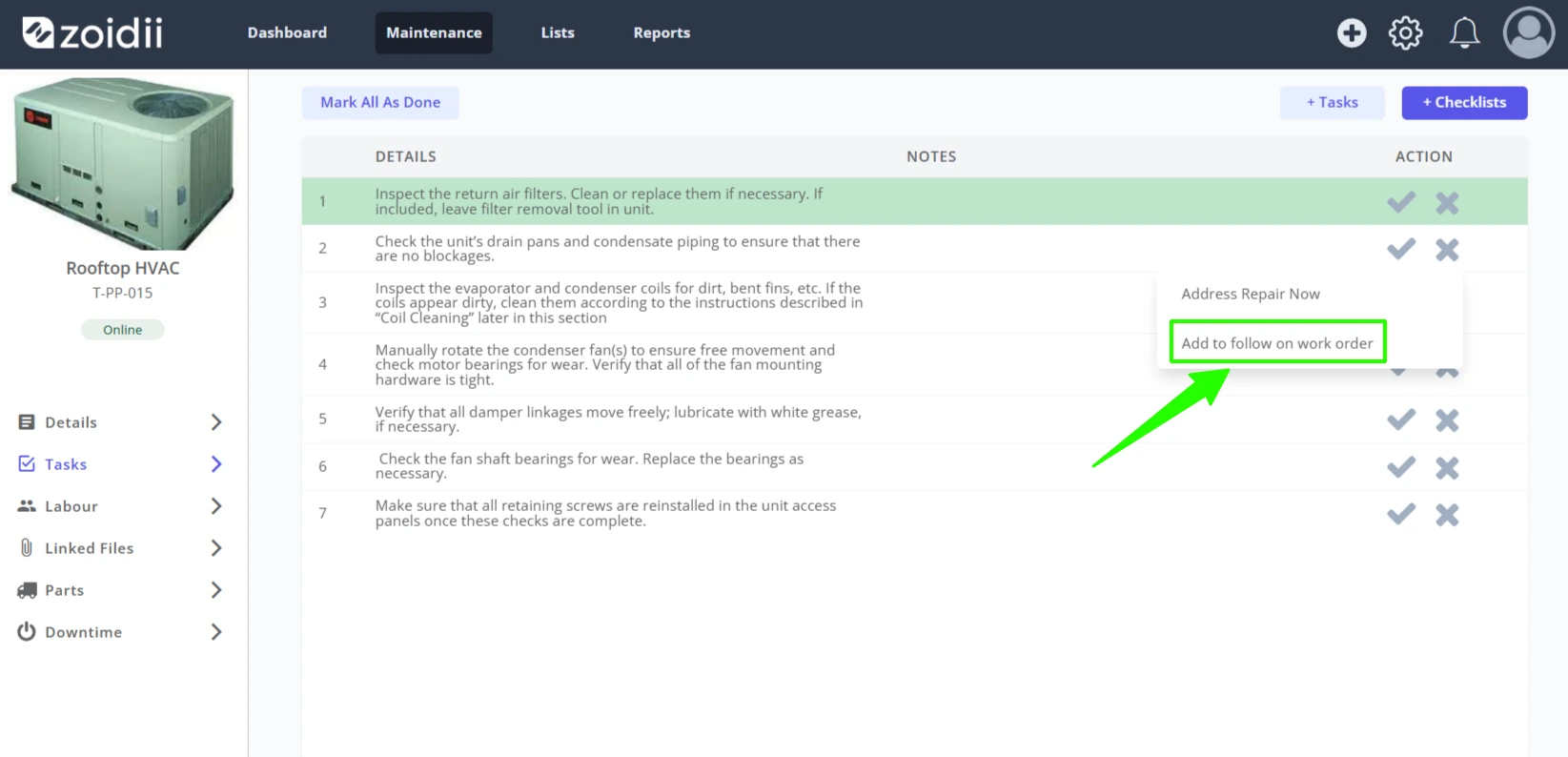Open the user profile avatar
Viewport: 1568px width, 757px height.
point(1529,32)
